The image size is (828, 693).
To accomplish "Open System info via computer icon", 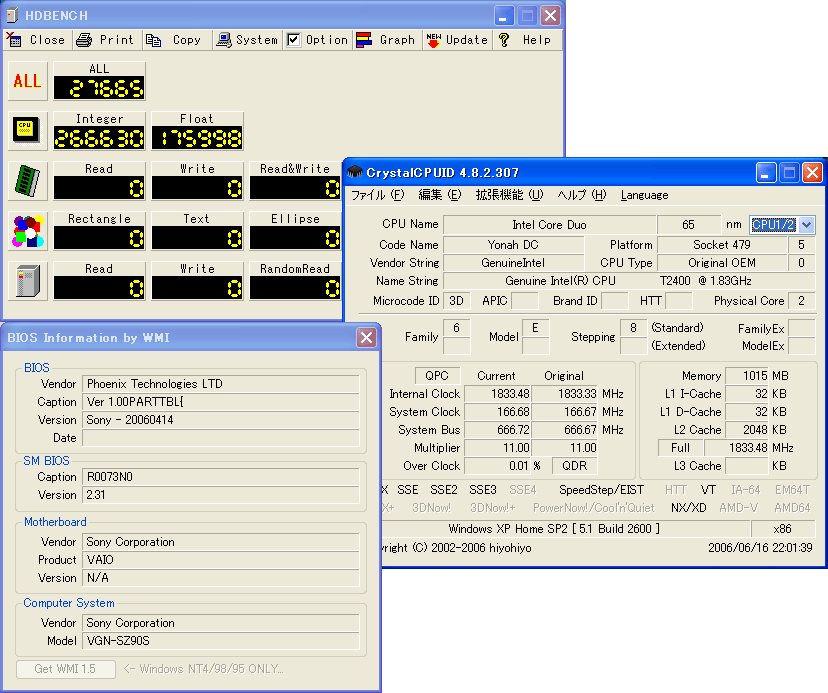I will coord(224,40).
